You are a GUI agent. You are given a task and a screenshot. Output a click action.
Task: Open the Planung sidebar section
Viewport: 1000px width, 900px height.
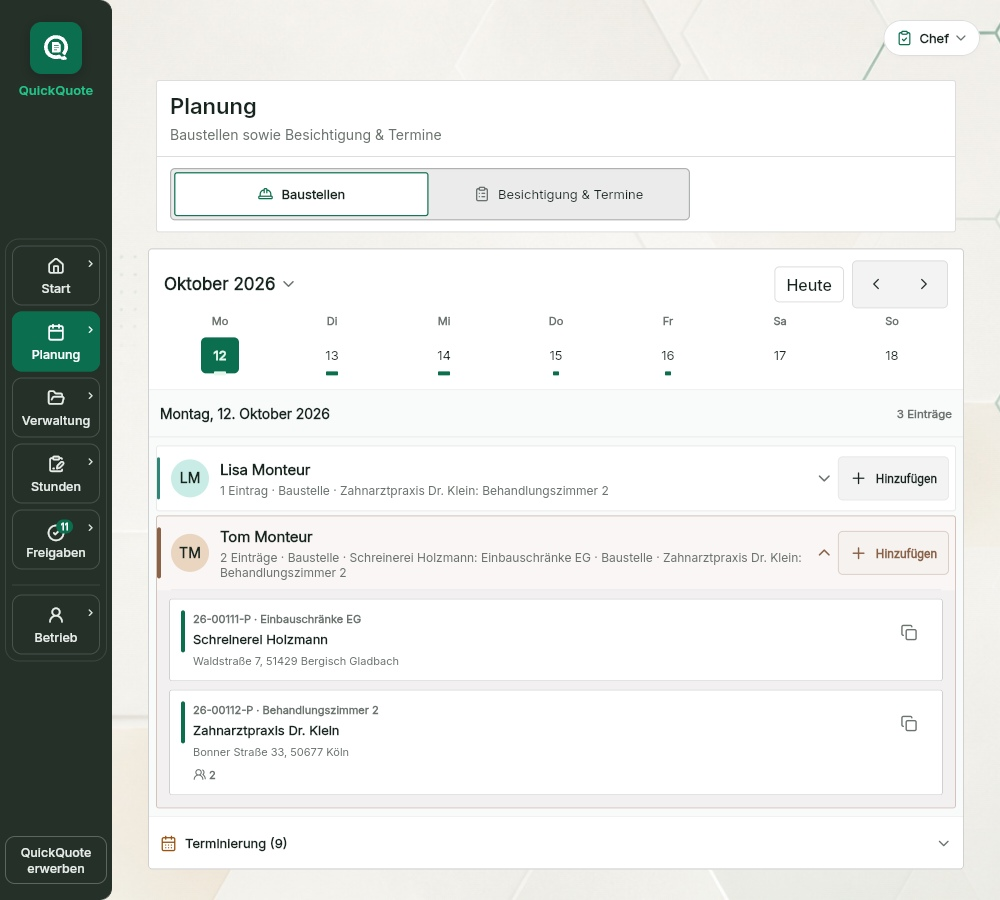[55, 341]
